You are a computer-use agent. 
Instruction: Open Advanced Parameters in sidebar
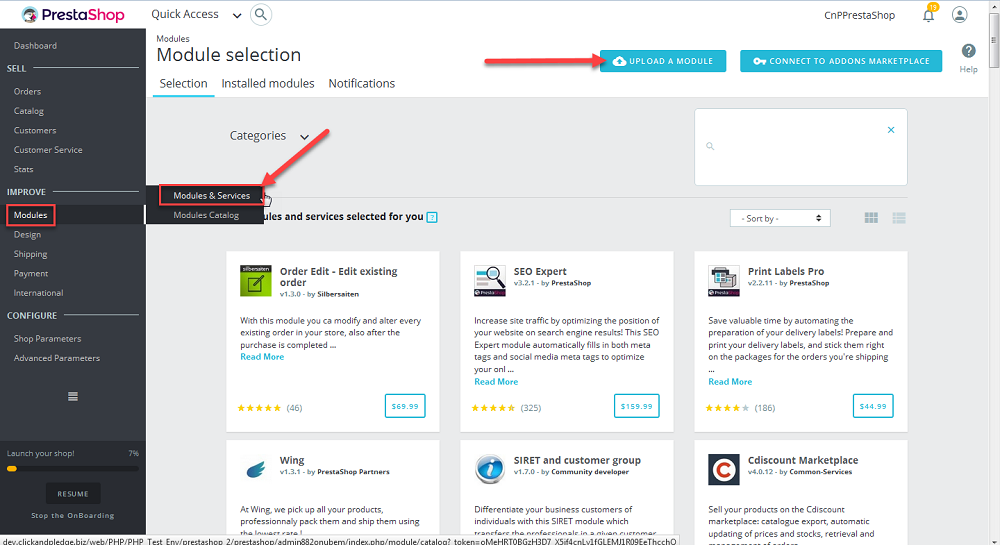click(57, 358)
